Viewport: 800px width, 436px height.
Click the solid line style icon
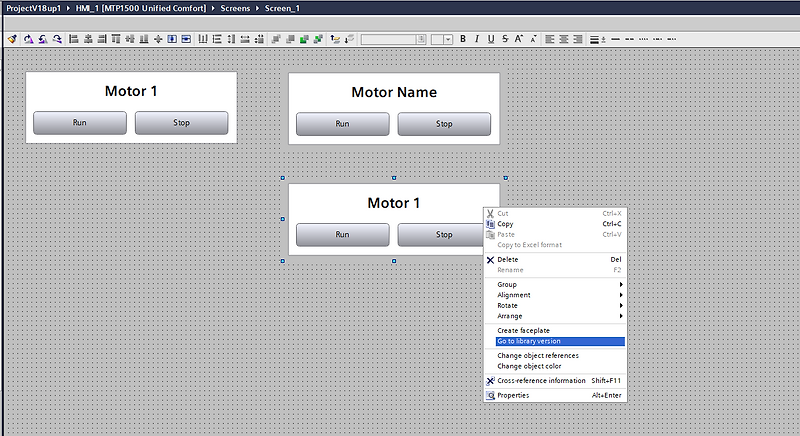coord(615,39)
